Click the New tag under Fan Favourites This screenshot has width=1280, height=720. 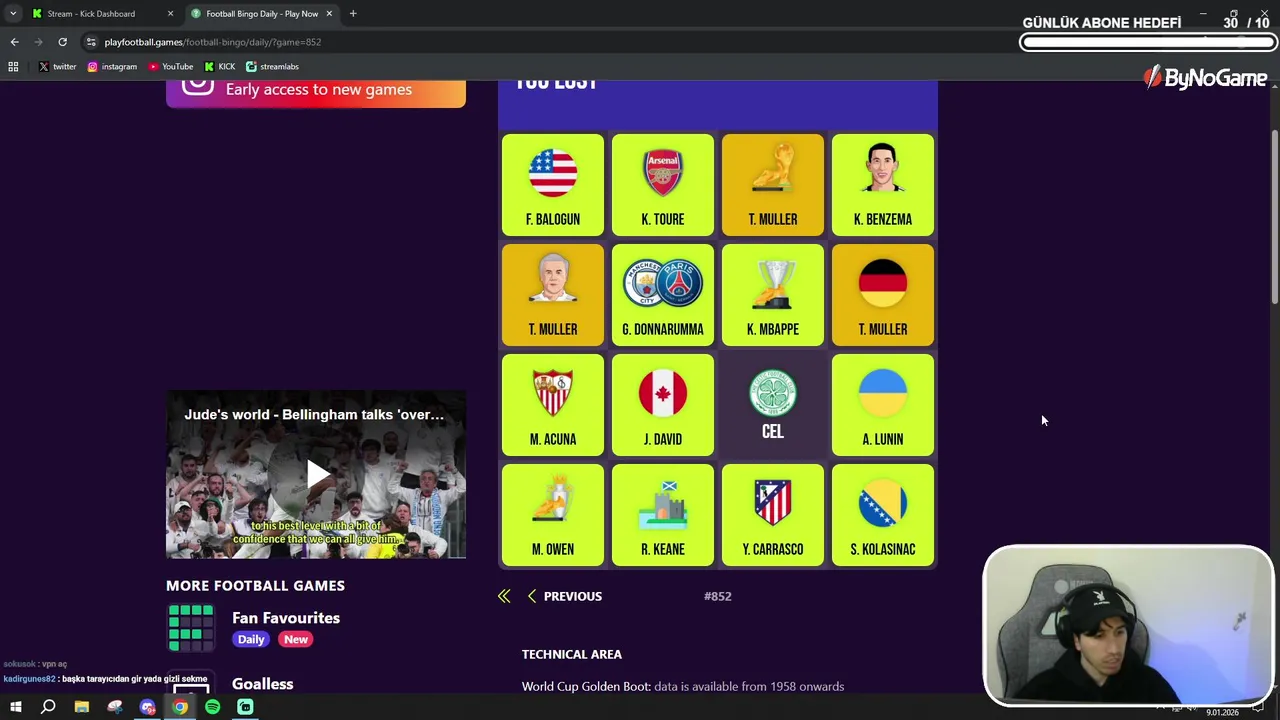[x=296, y=639]
